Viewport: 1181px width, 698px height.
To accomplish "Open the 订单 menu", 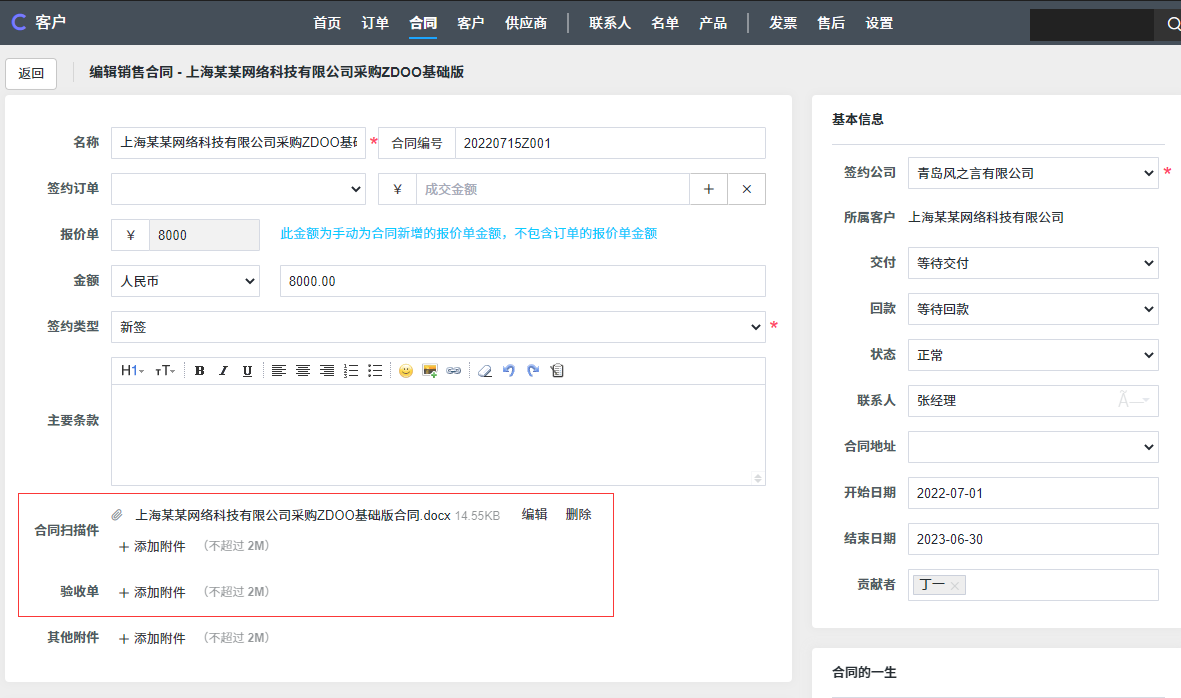I will pyautogui.click(x=375, y=23).
